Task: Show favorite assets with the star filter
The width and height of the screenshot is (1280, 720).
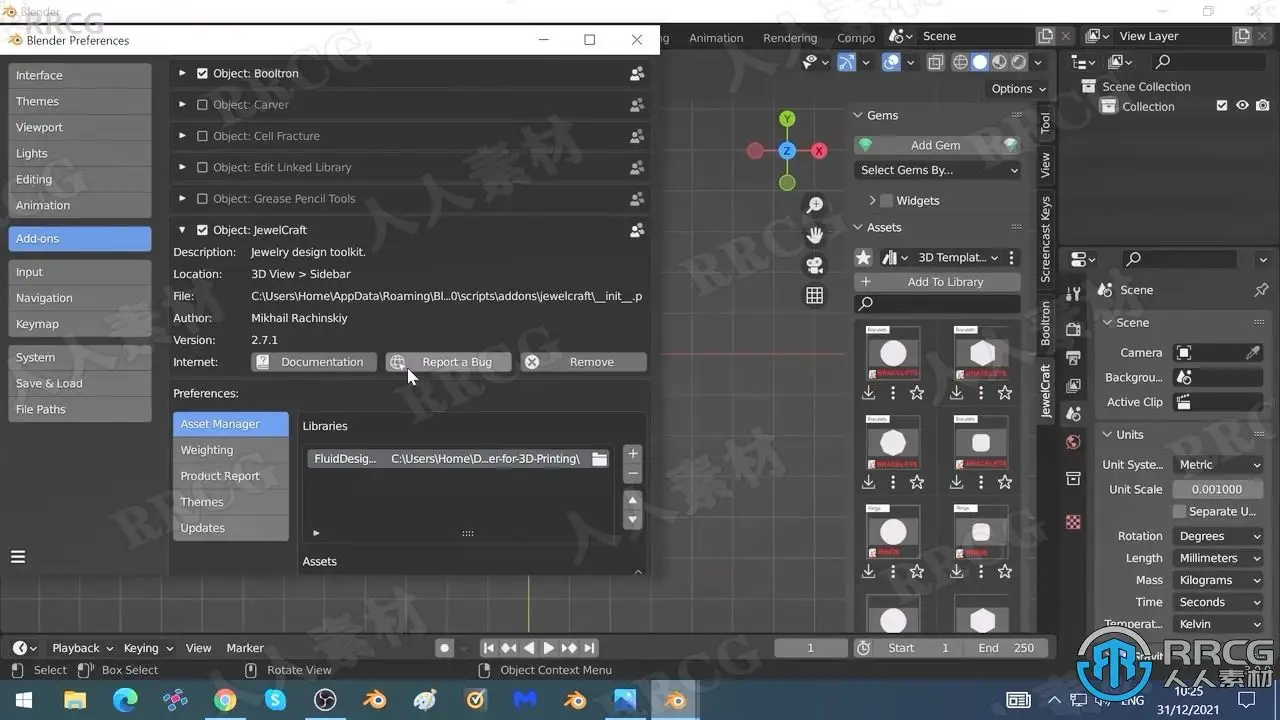Action: [x=863, y=258]
